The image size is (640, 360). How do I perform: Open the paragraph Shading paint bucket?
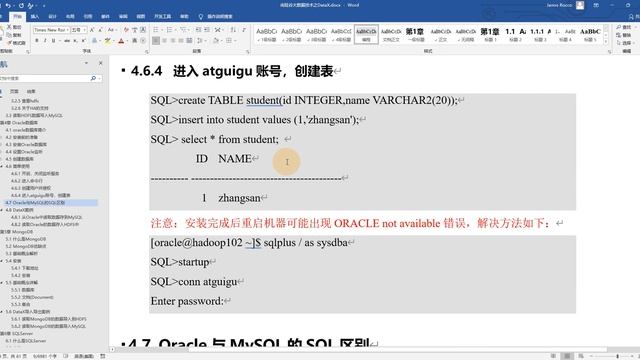click(216, 41)
